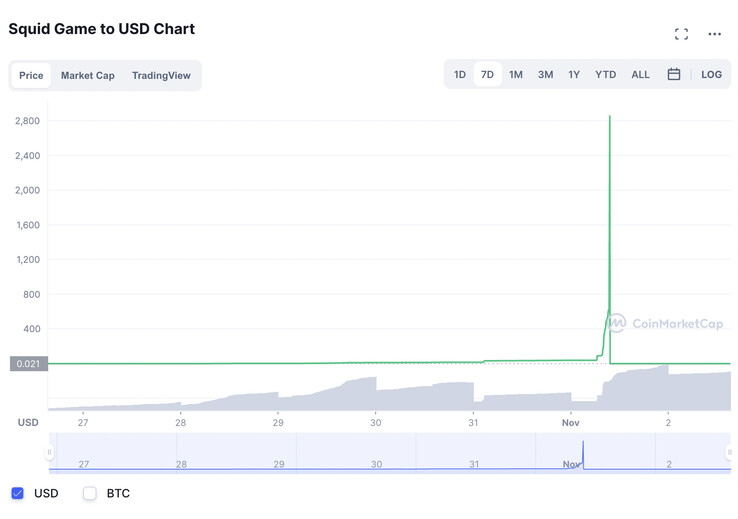
Task: Switch to the Market Cap tab
Action: [x=88, y=75]
